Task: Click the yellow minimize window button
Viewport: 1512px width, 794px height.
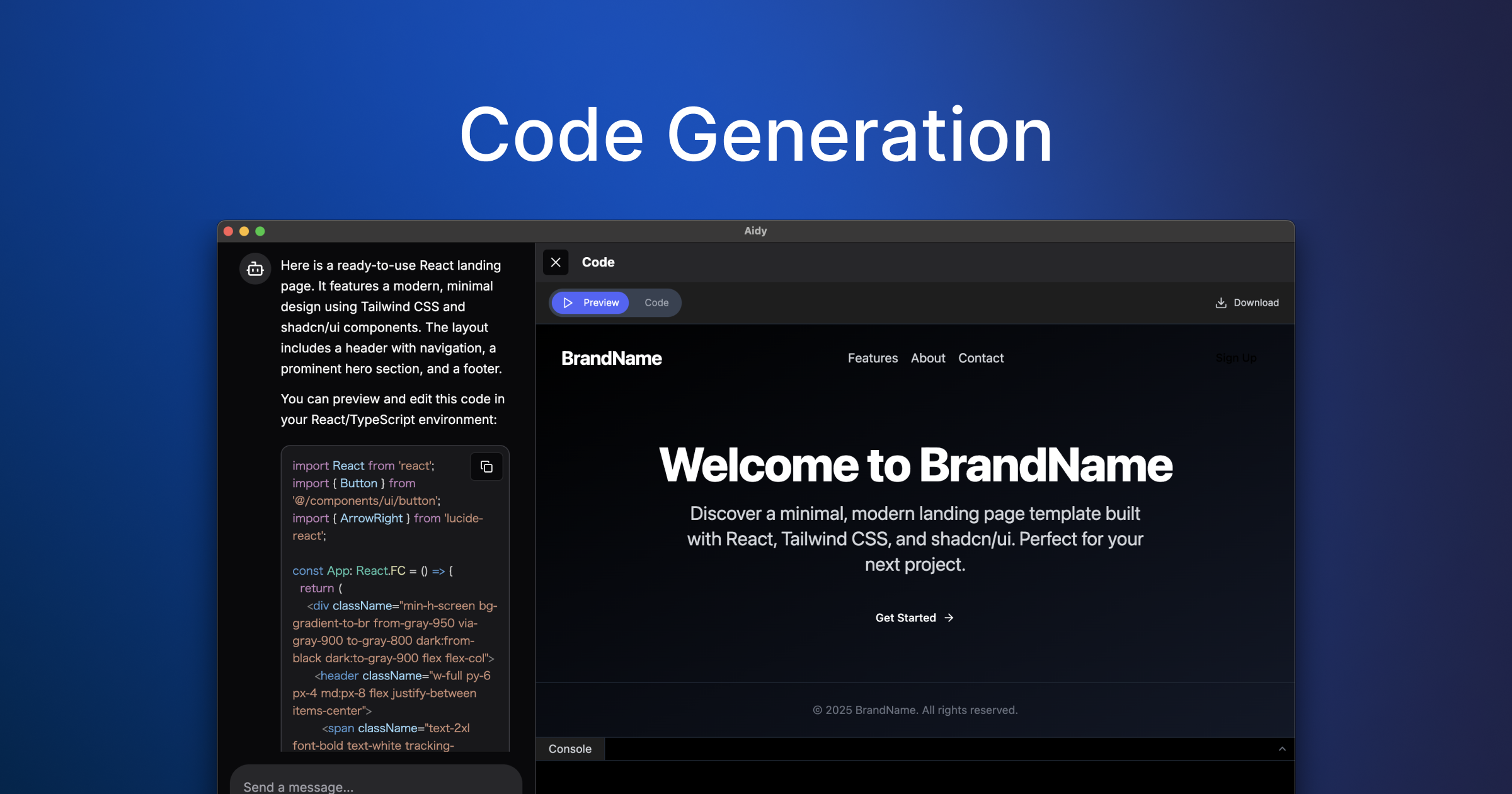Action: click(244, 231)
